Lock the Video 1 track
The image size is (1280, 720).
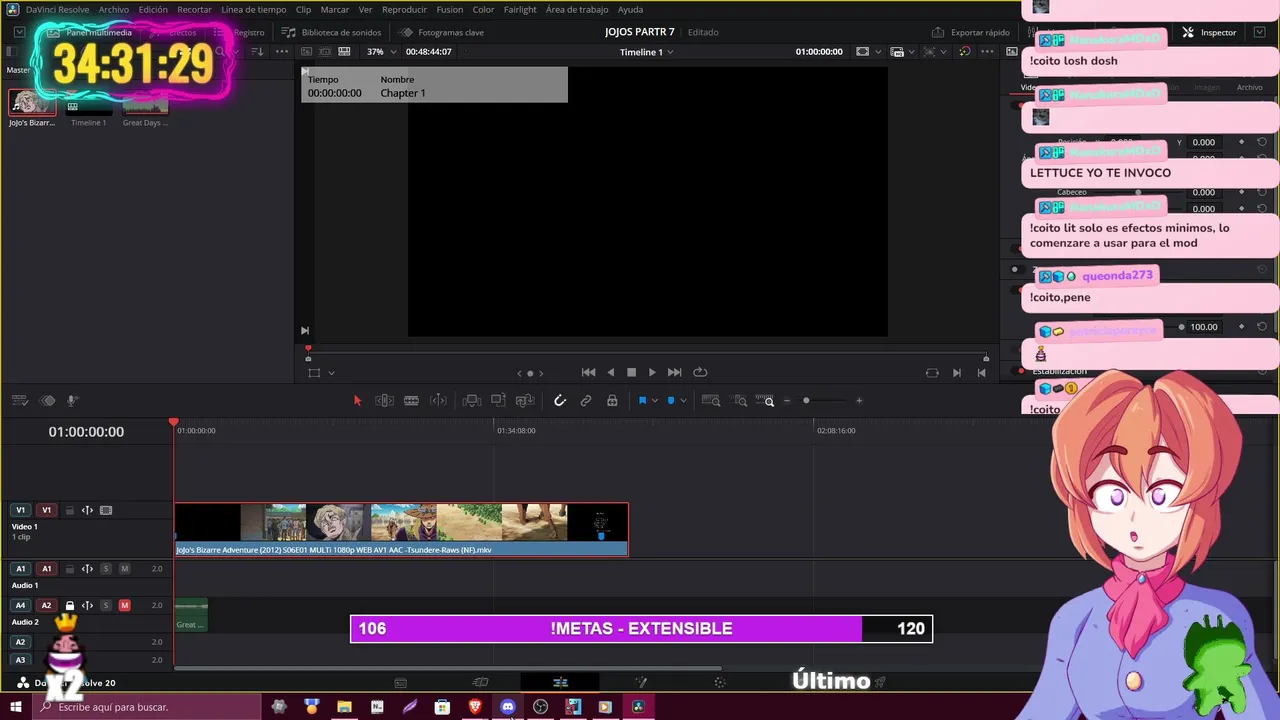pyautogui.click(x=70, y=510)
